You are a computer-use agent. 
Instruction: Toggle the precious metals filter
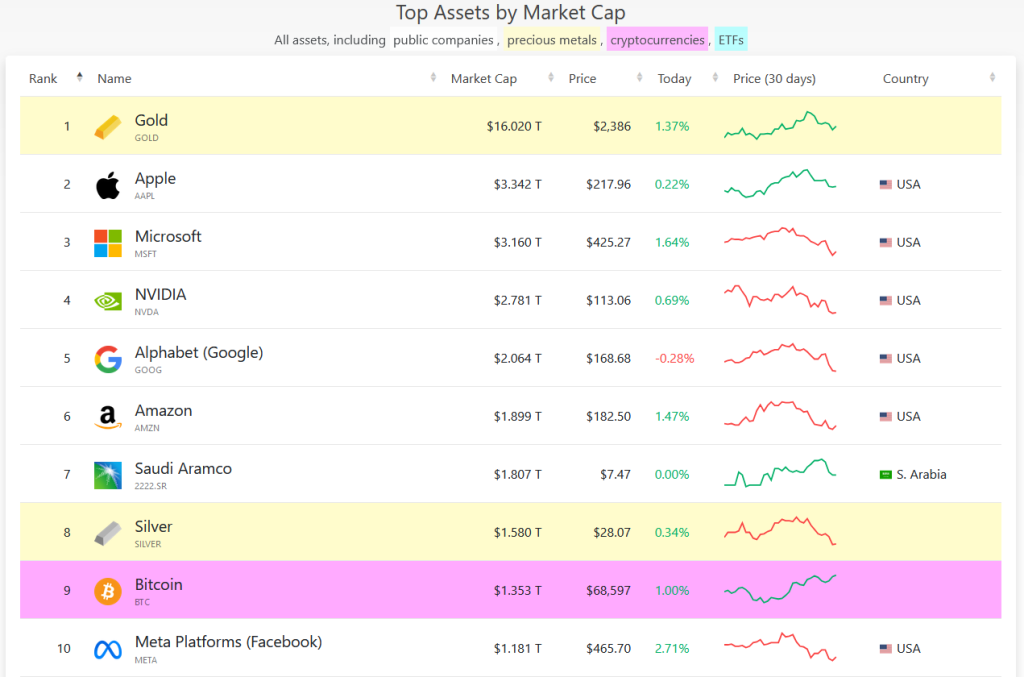[552, 40]
